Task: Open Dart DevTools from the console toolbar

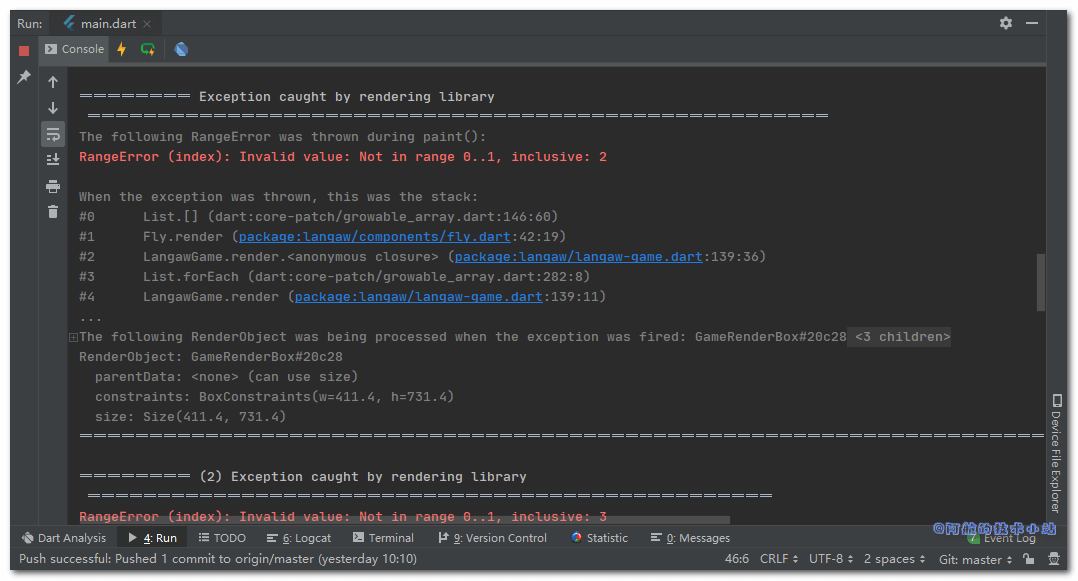Action: [181, 49]
